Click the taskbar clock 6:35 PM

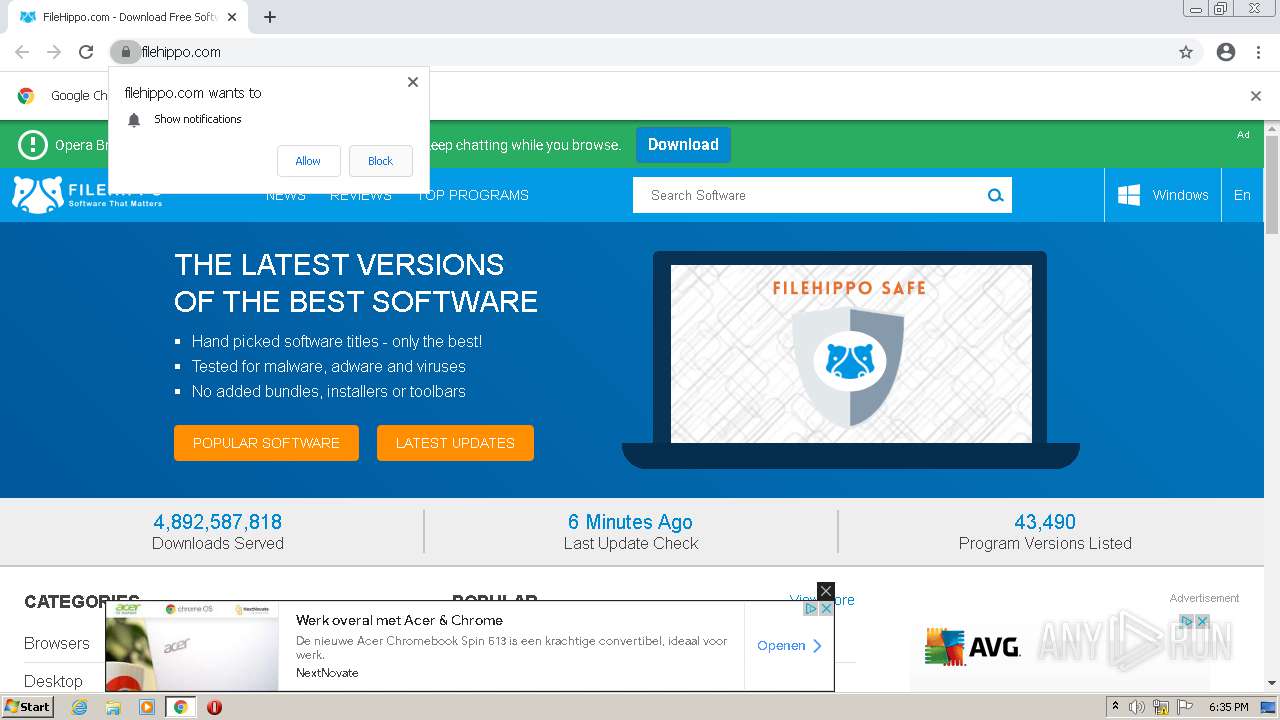point(1229,707)
